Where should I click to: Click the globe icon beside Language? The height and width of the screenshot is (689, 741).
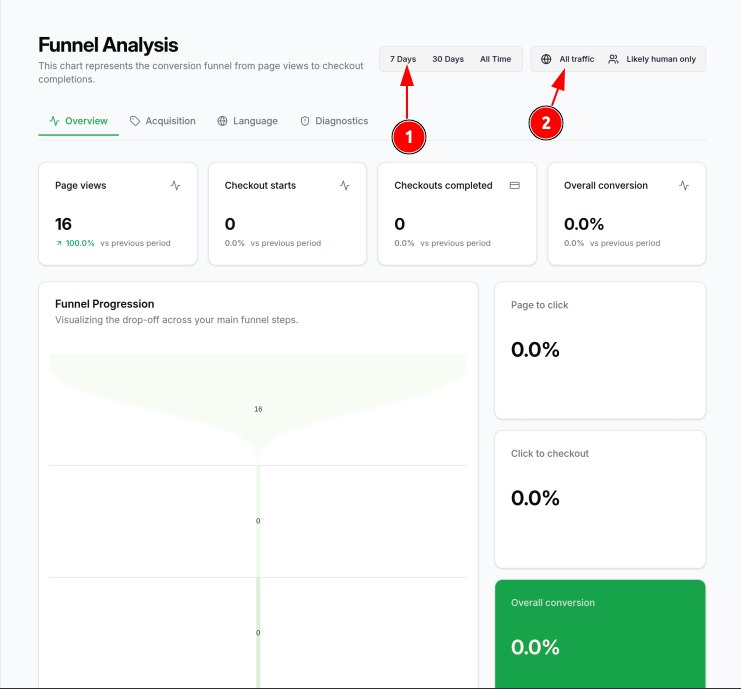tap(222, 121)
